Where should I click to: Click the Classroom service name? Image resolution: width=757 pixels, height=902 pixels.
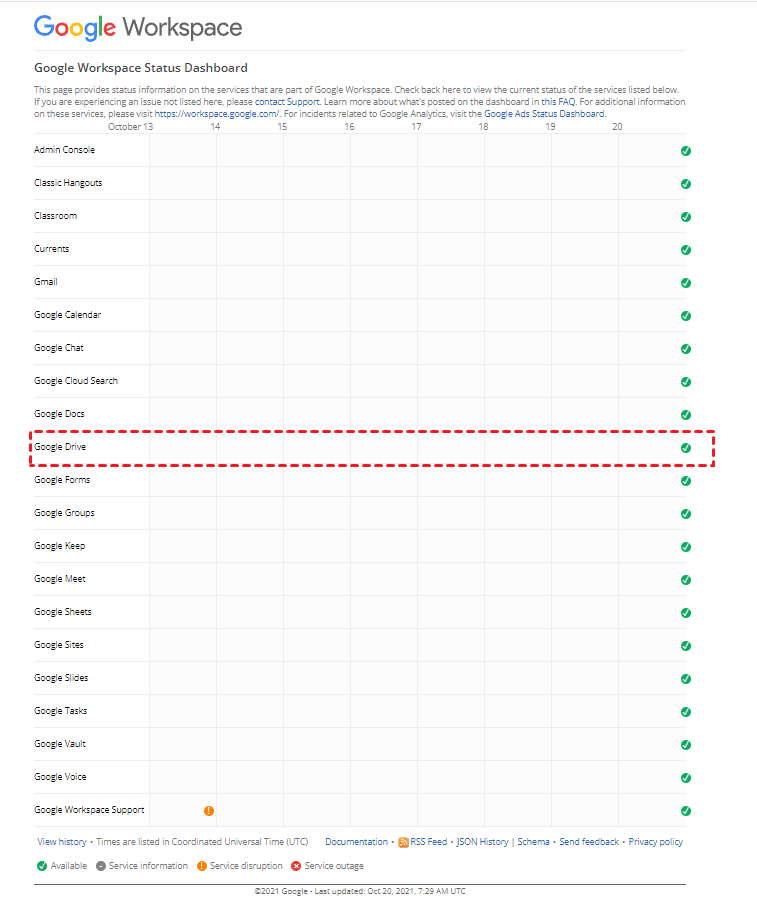point(55,216)
